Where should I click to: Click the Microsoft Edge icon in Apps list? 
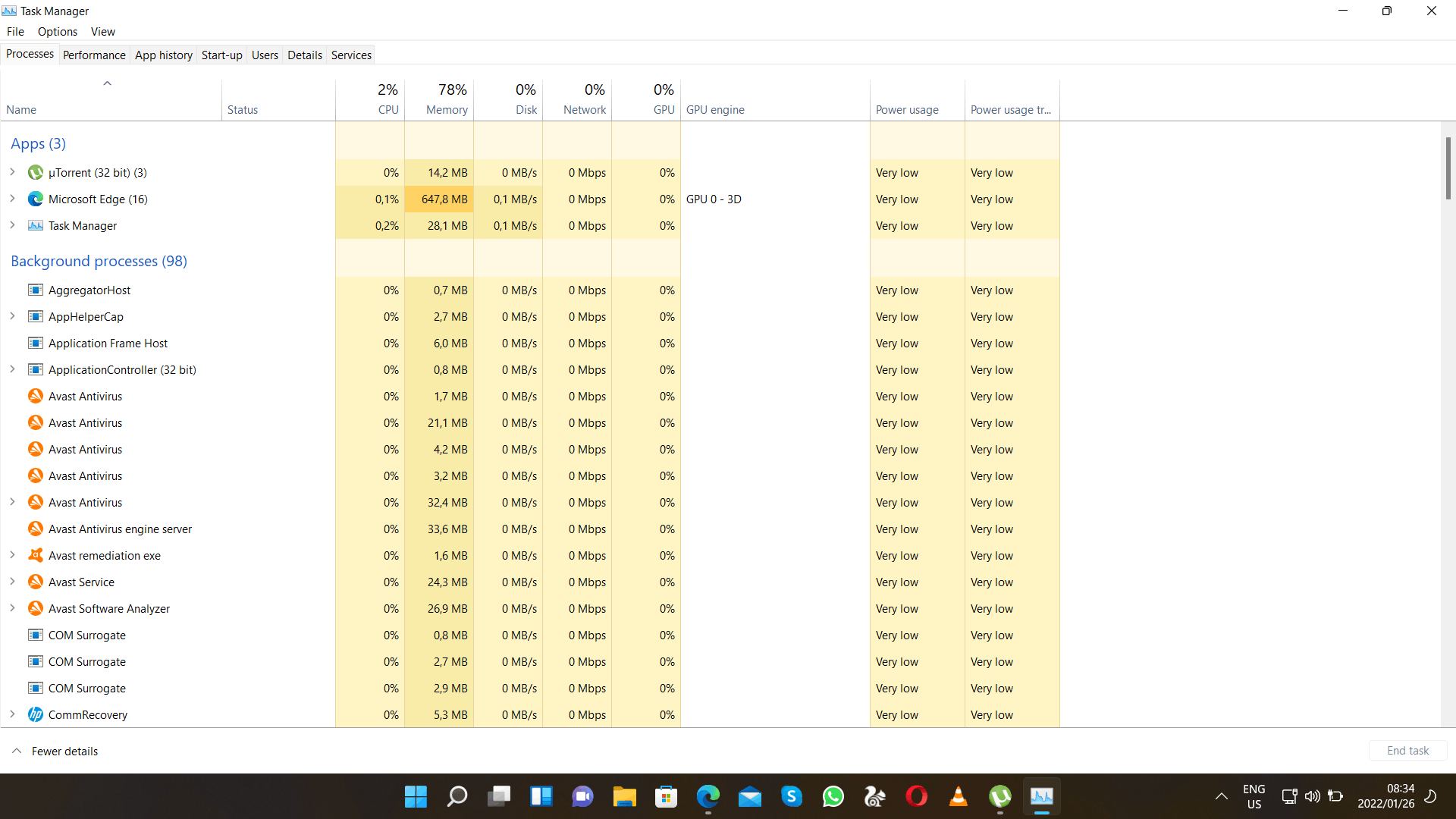[x=35, y=199]
